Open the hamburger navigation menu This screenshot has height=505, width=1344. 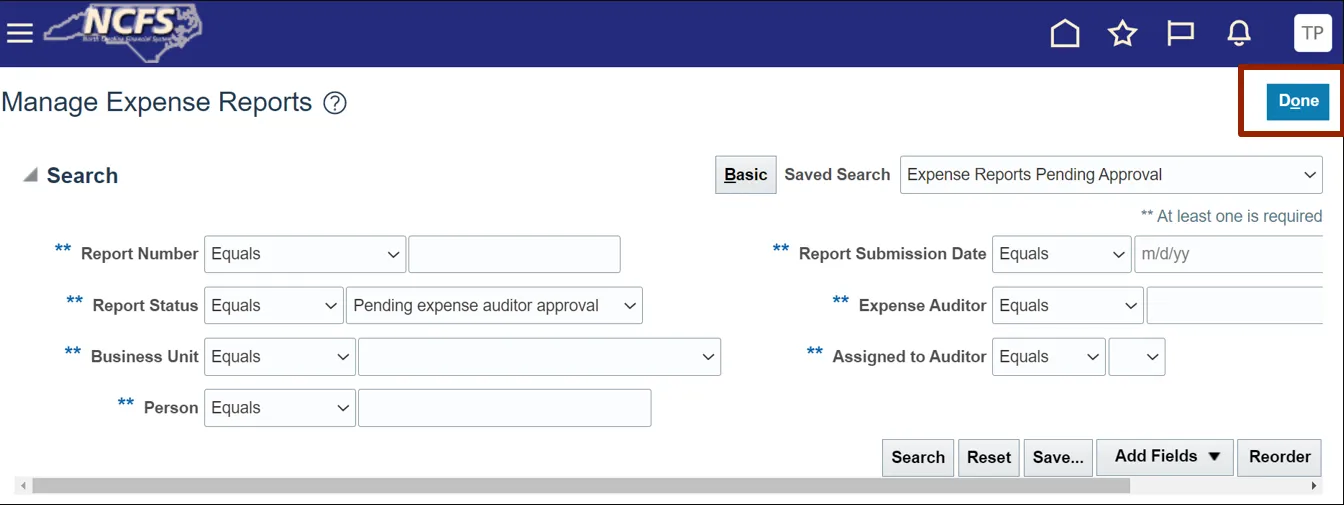20,33
